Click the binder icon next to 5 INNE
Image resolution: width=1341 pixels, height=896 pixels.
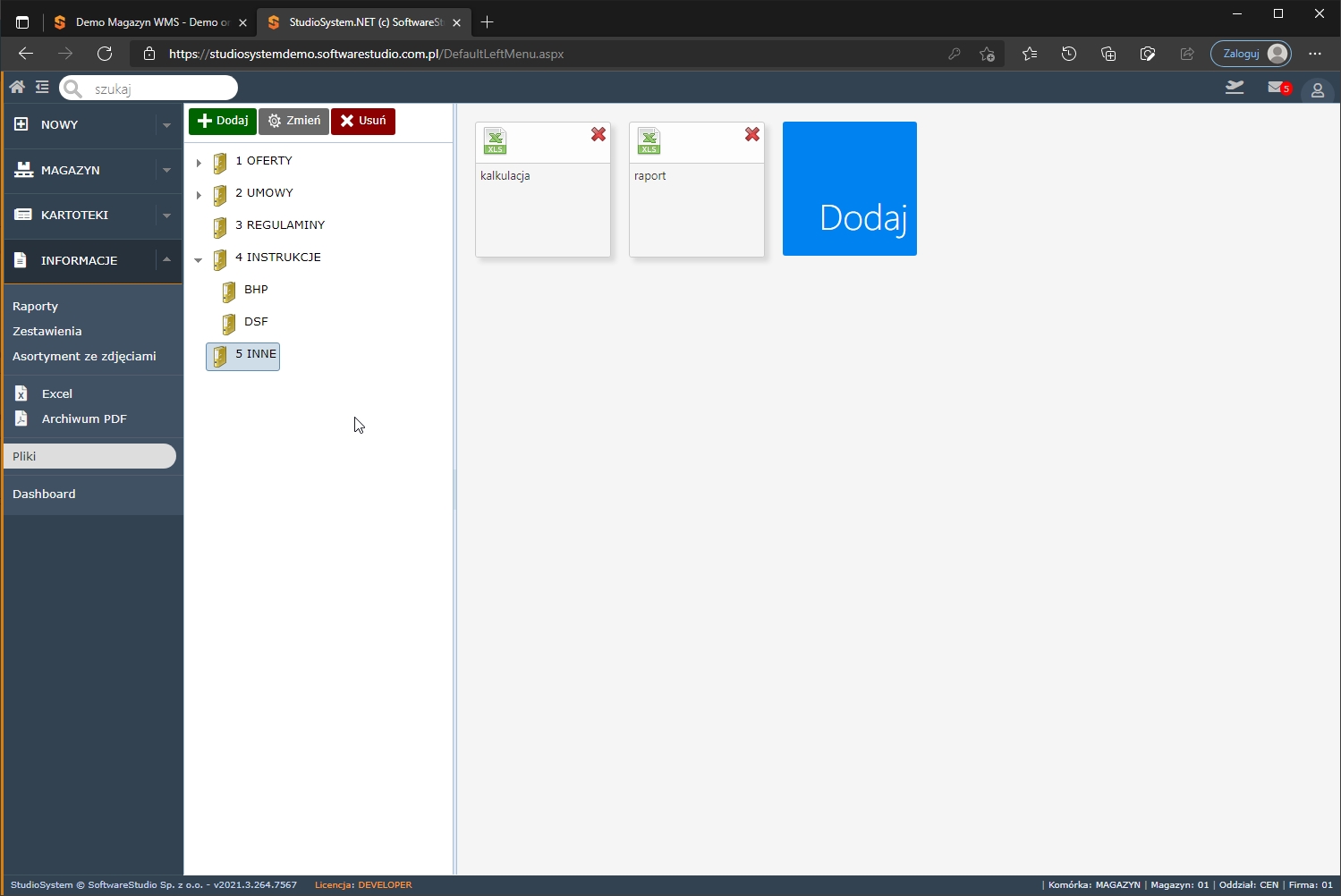pos(220,356)
